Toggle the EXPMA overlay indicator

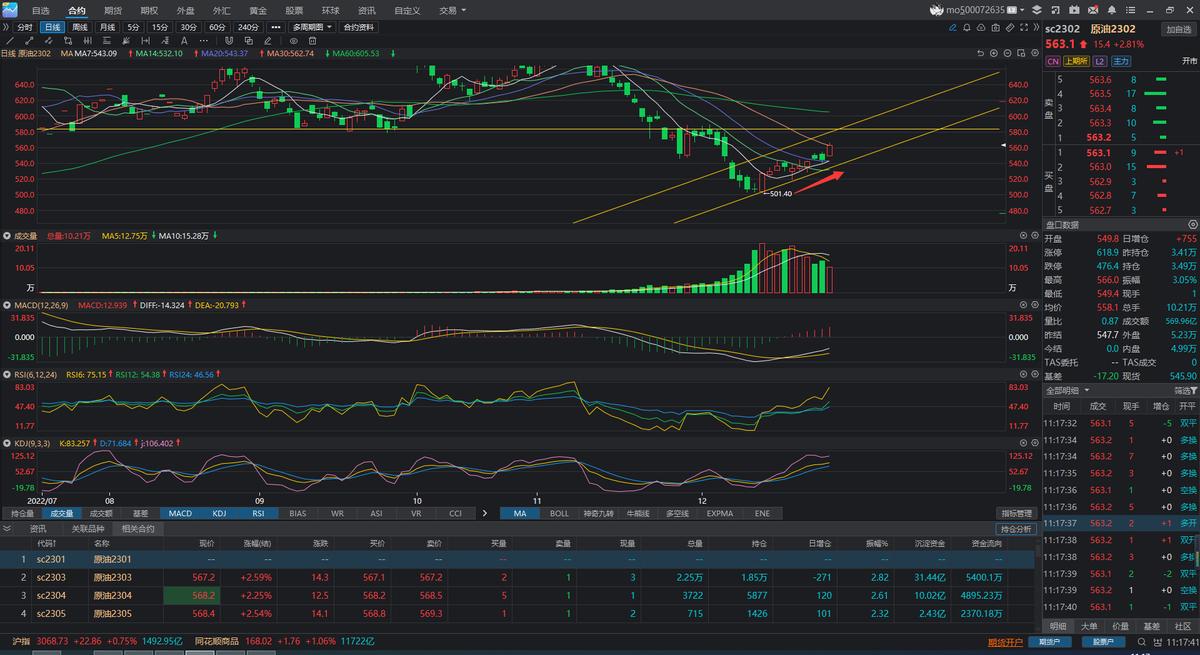coord(719,513)
